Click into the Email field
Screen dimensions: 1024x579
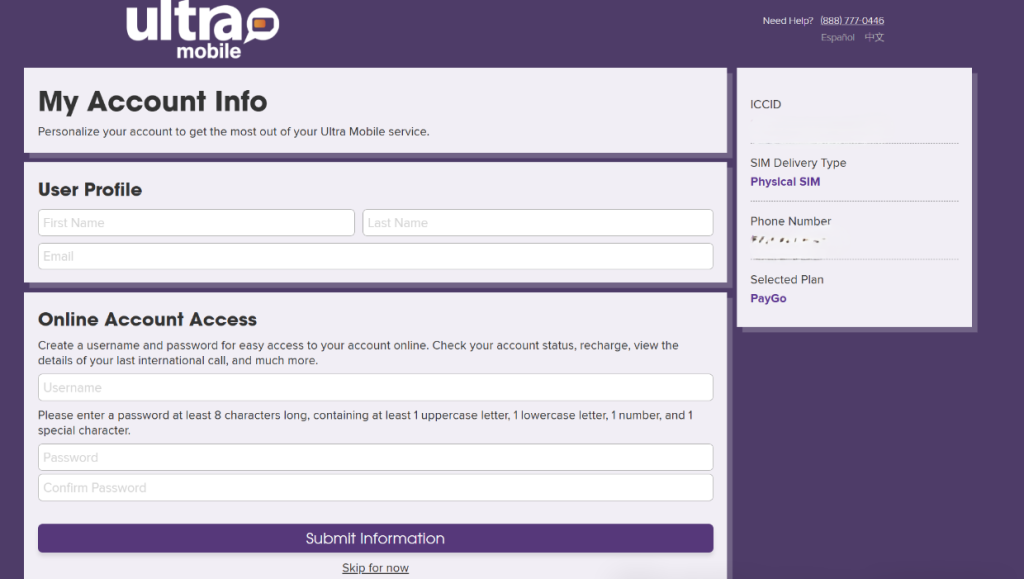pyautogui.click(x=376, y=257)
